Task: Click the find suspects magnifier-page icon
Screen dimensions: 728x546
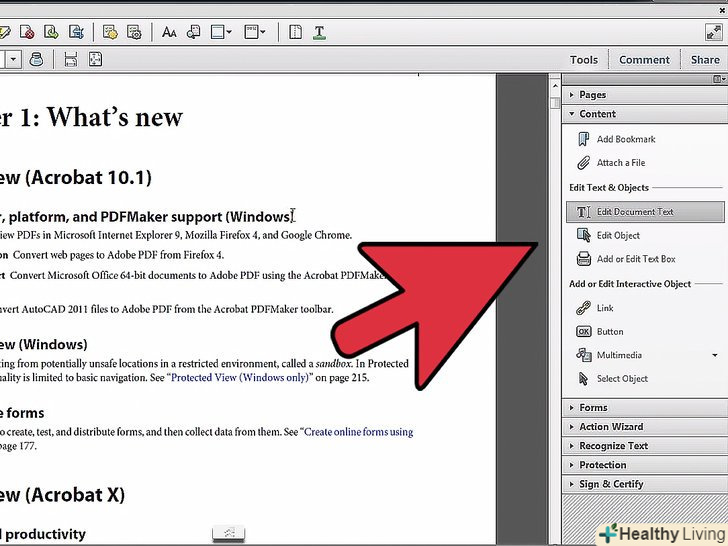Action: (x=193, y=32)
